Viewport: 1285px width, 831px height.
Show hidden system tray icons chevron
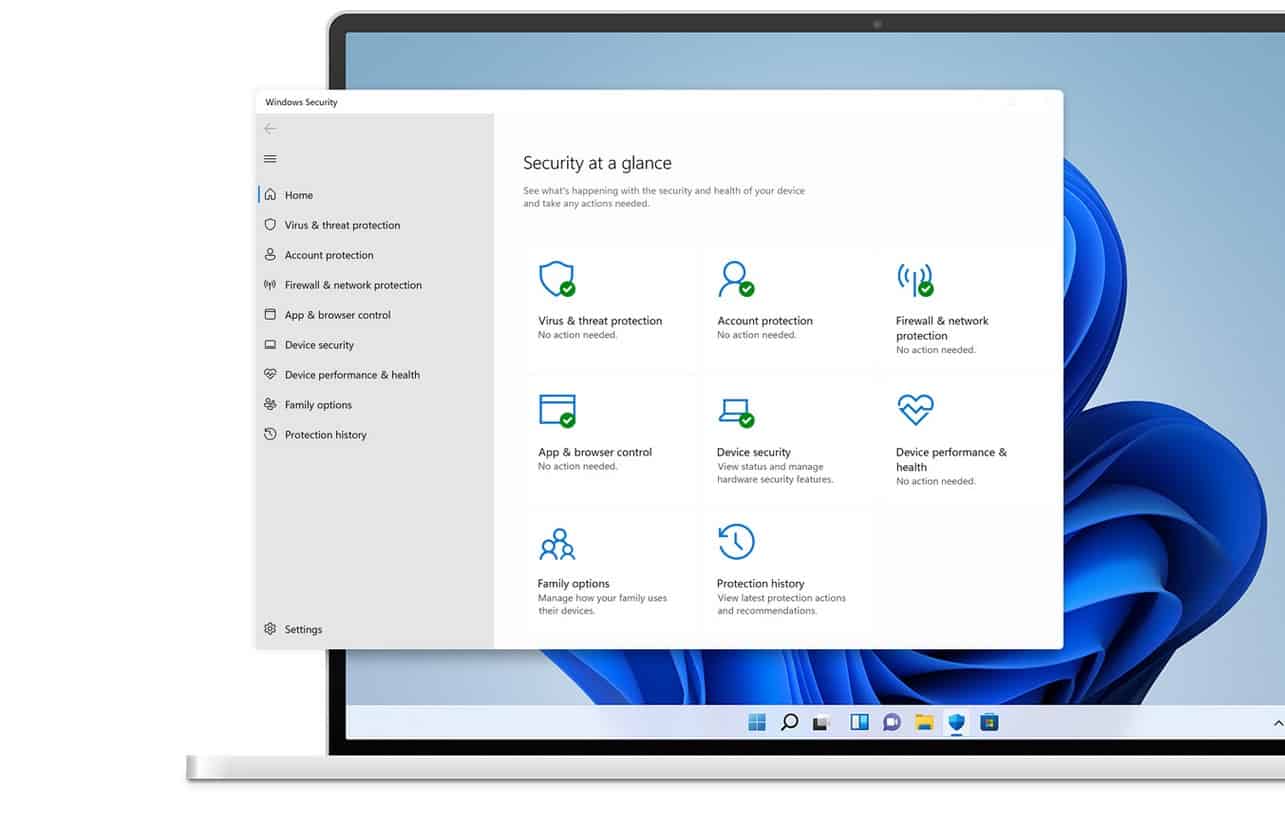click(x=1277, y=722)
